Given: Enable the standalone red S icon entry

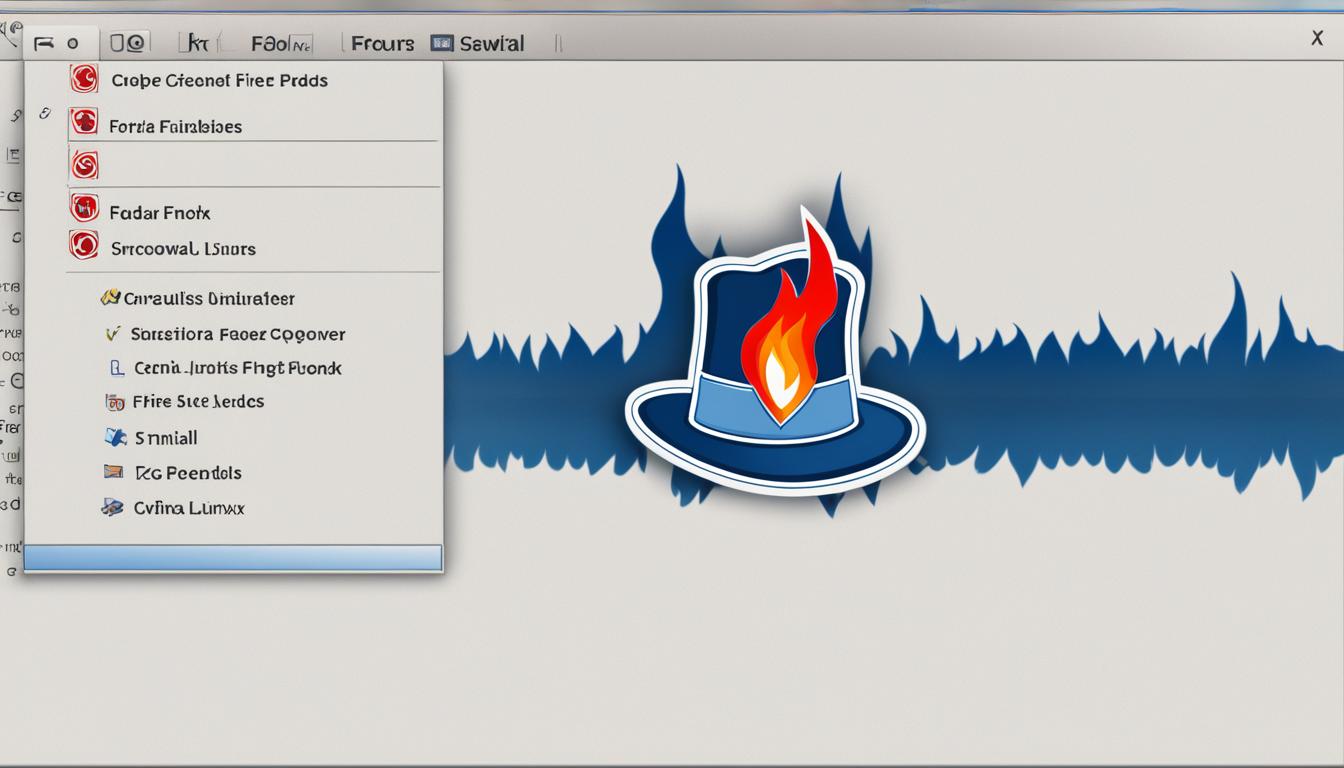Looking at the screenshot, I should (x=85, y=164).
